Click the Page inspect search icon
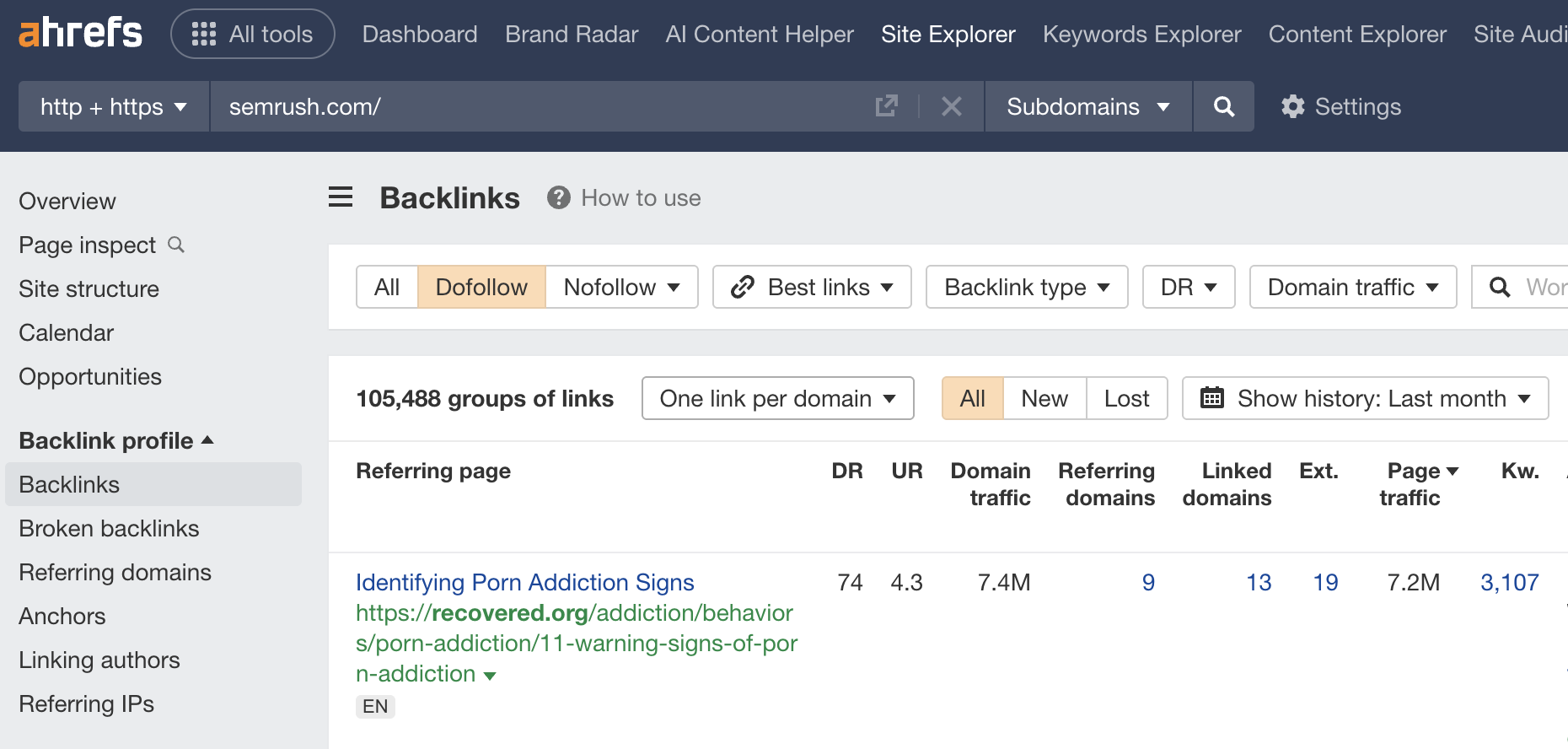The image size is (1568, 749). (x=176, y=245)
